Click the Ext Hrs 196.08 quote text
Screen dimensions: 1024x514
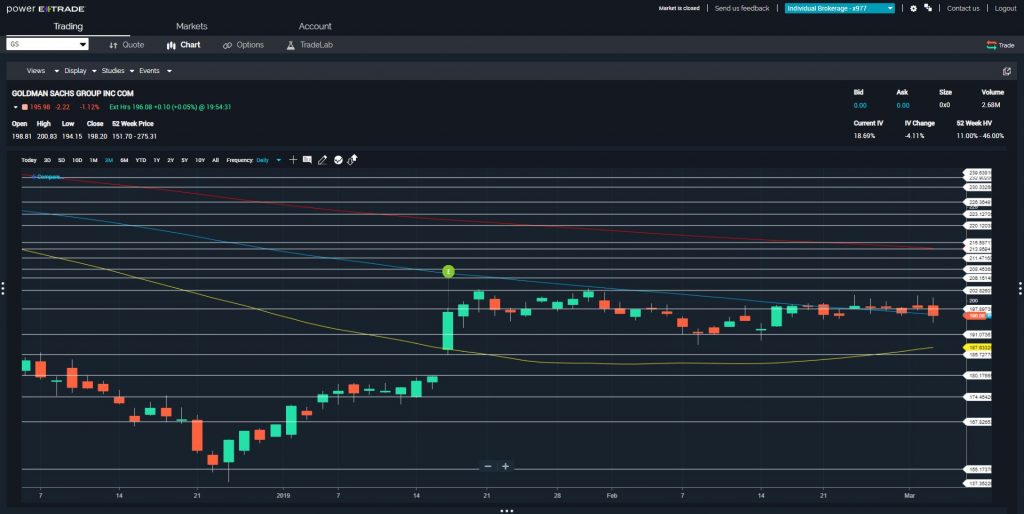point(170,107)
